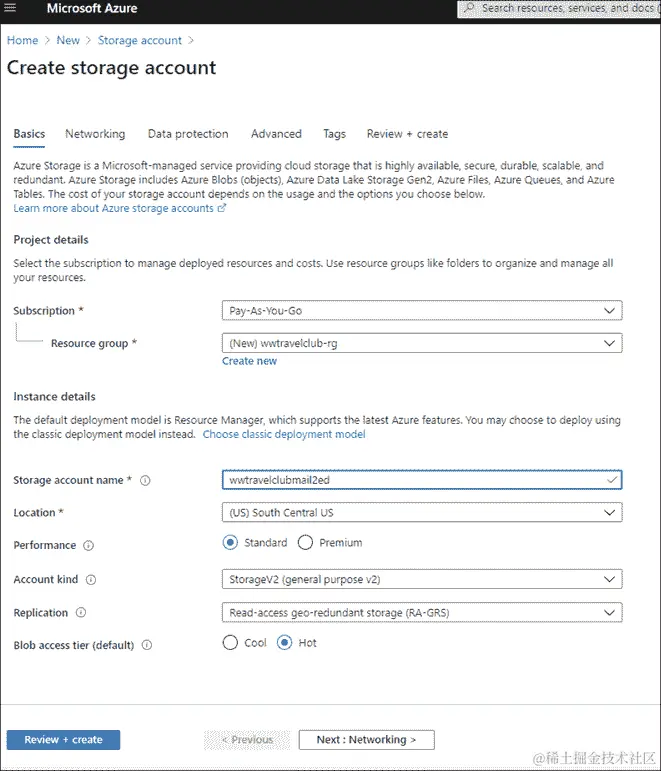This screenshot has height=771, width=661.
Task: Go to New breadcrumb
Action: (x=68, y=40)
